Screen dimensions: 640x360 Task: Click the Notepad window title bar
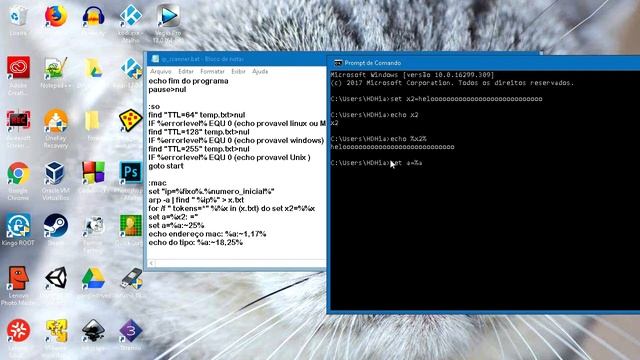click(x=237, y=59)
